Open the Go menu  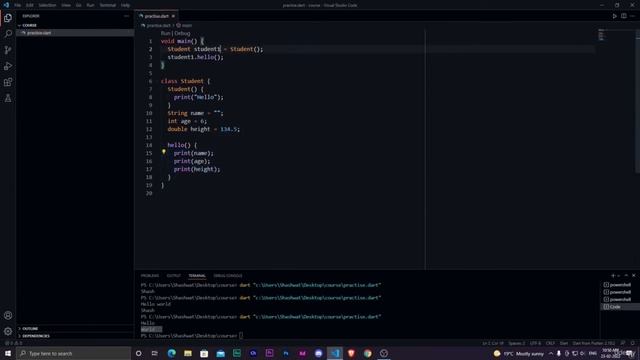pyautogui.click(x=78, y=5)
